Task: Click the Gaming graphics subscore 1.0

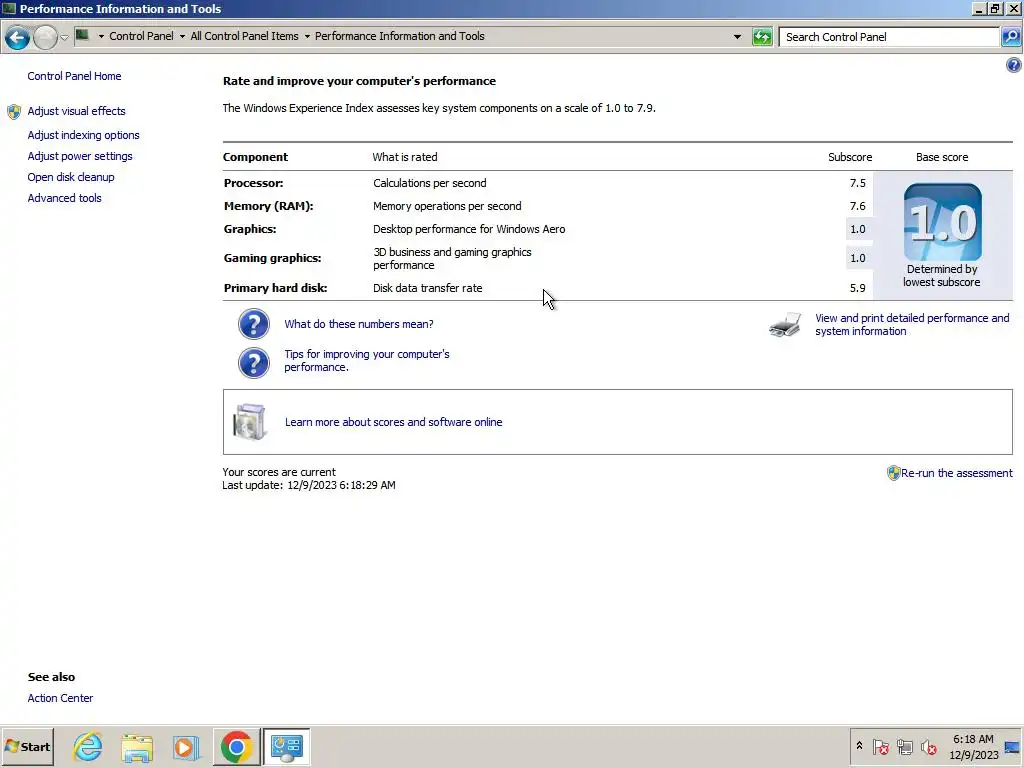Action: pos(857,258)
